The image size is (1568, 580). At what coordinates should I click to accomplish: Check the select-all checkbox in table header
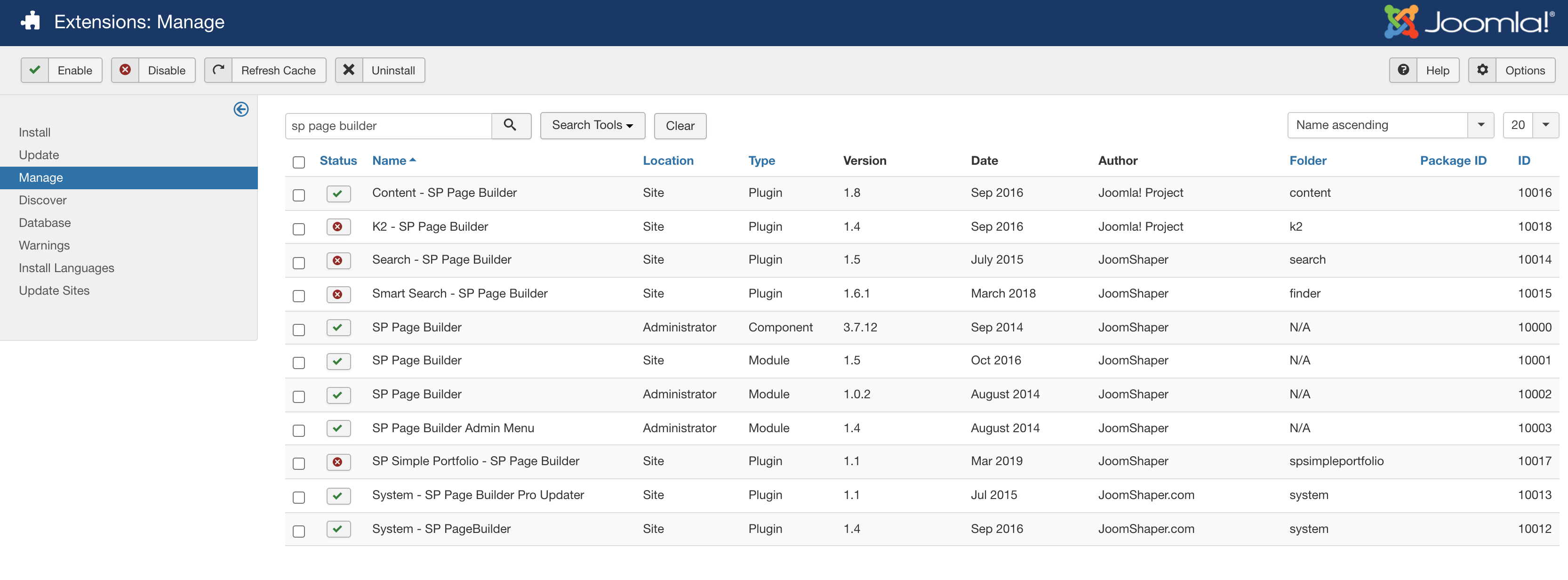pos(298,162)
